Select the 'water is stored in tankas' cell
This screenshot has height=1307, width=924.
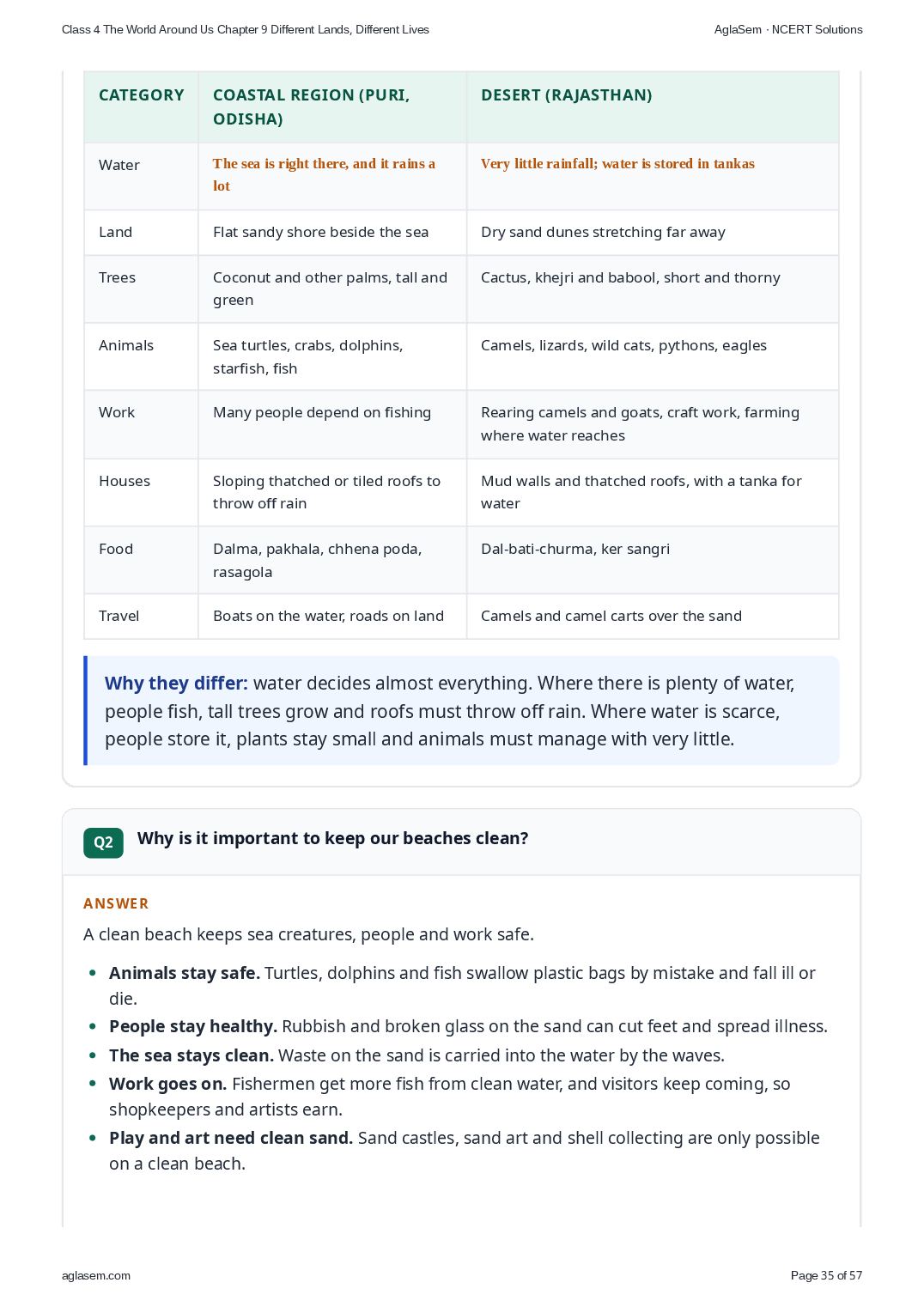point(653,176)
